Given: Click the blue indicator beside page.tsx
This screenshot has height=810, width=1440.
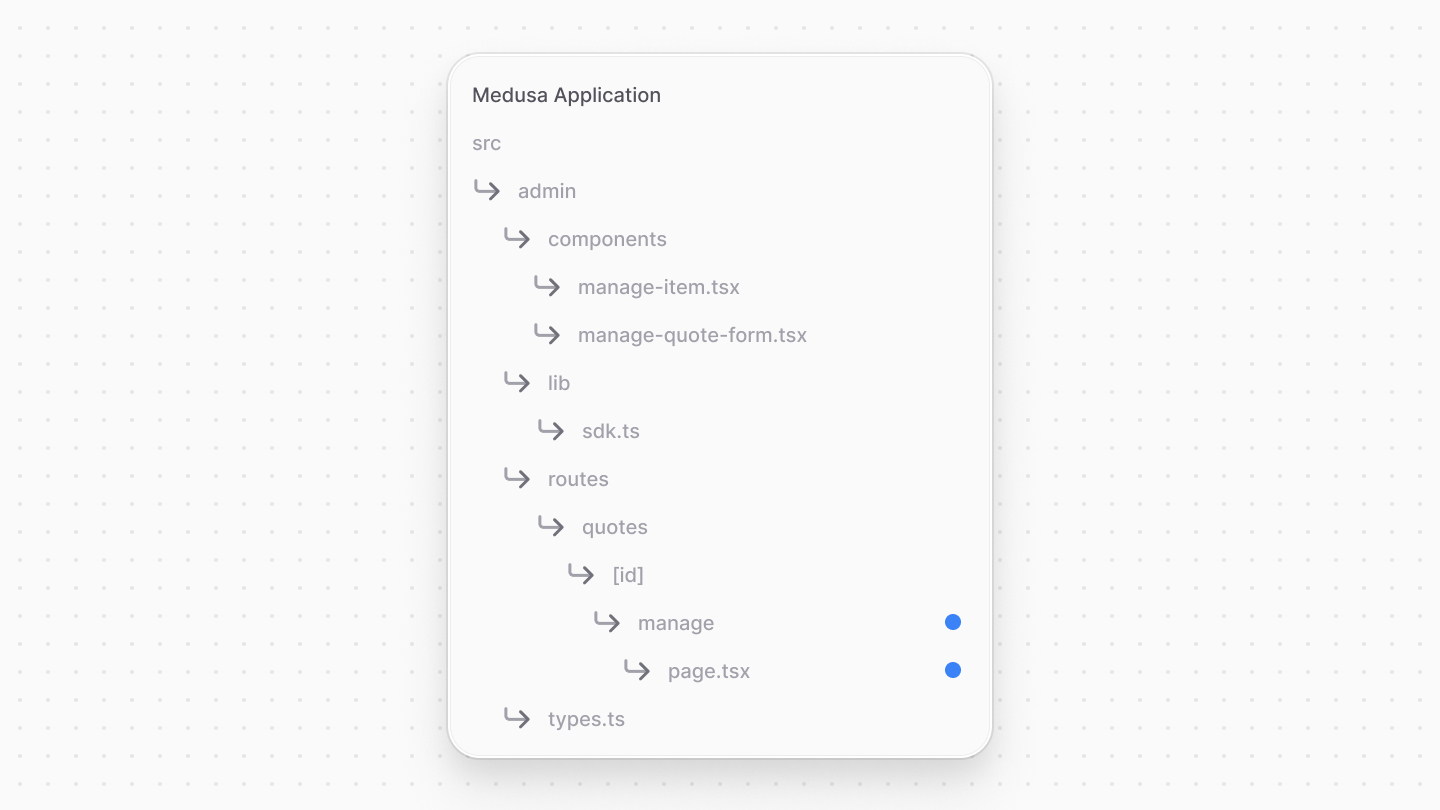Looking at the screenshot, I should click(952, 670).
